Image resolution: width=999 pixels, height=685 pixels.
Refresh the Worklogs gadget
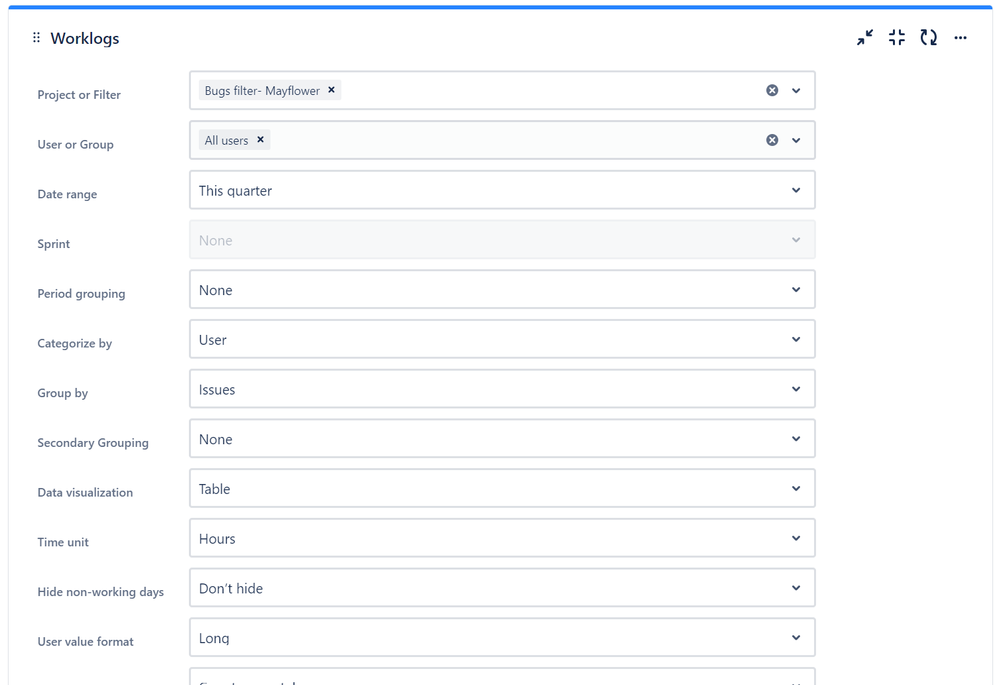click(929, 38)
